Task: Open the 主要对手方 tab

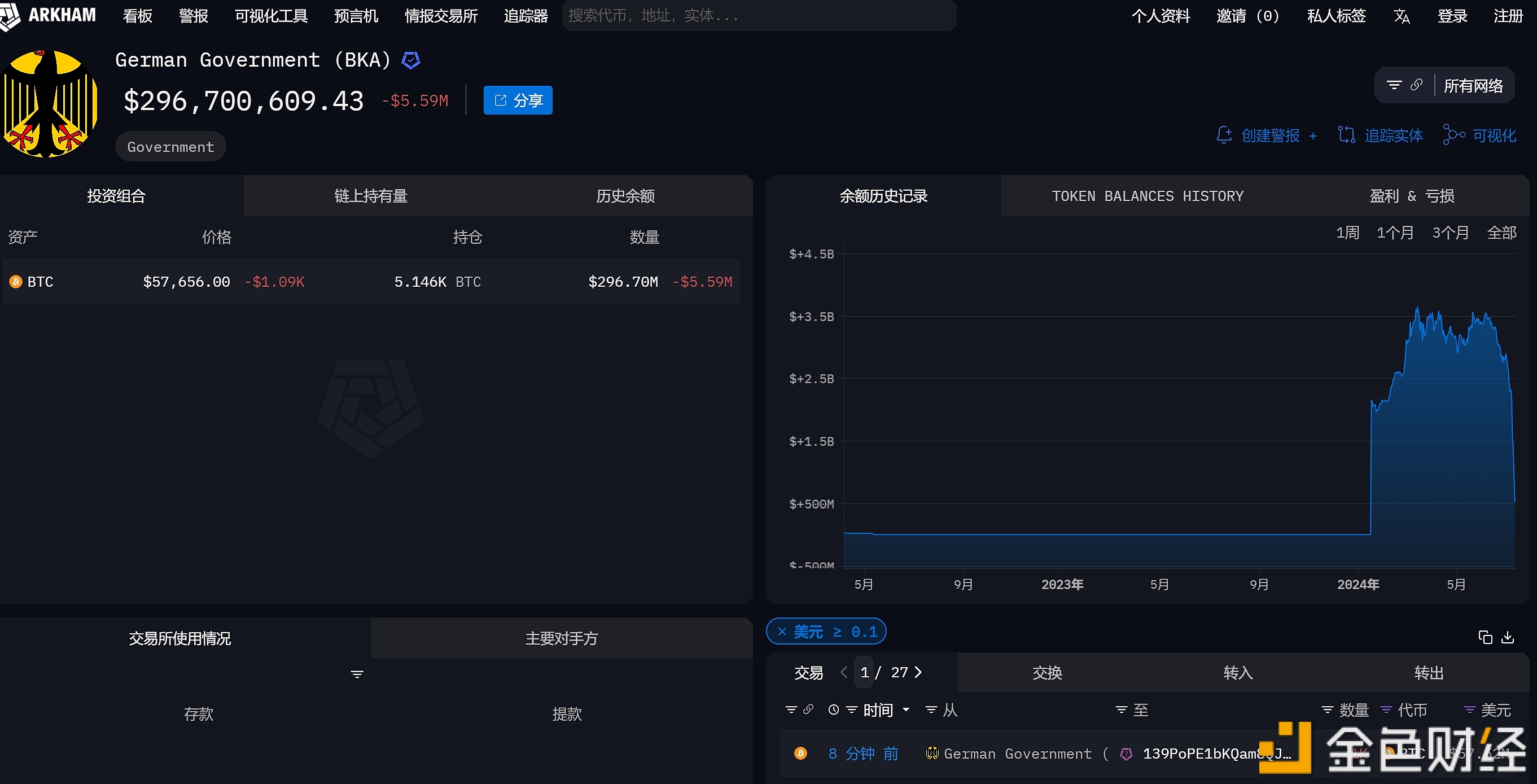Action: [562, 638]
